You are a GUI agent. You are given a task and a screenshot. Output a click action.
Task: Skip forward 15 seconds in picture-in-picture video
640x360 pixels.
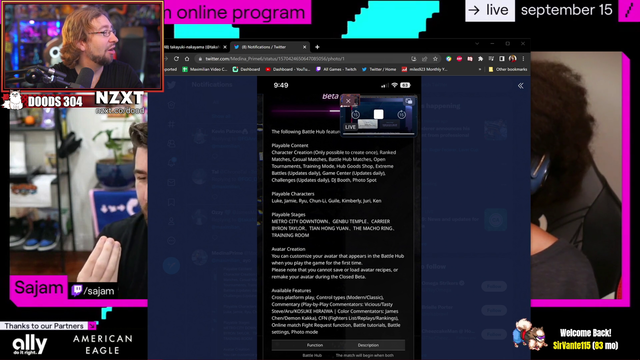click(402, 114)
